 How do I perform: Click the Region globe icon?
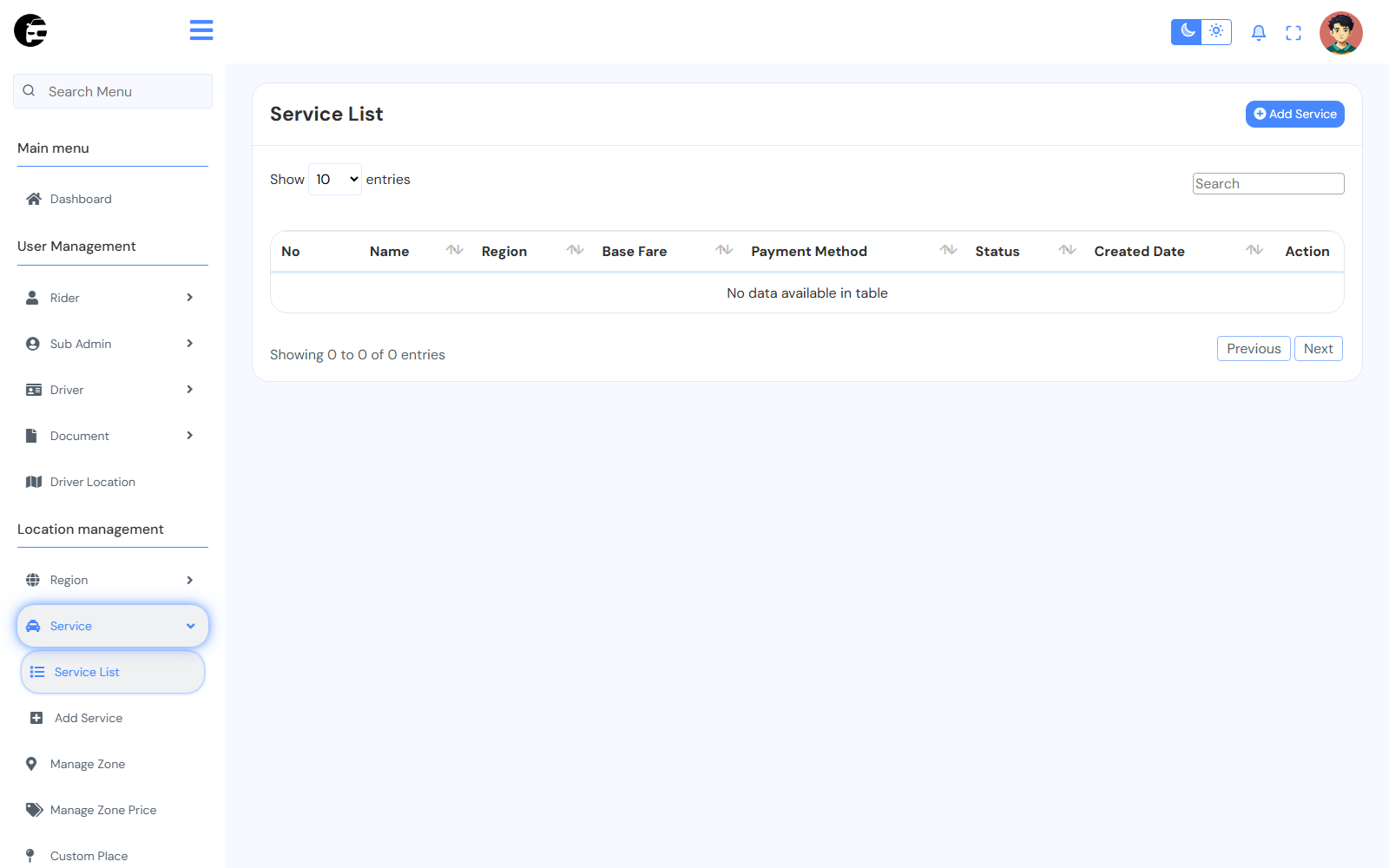33,580
